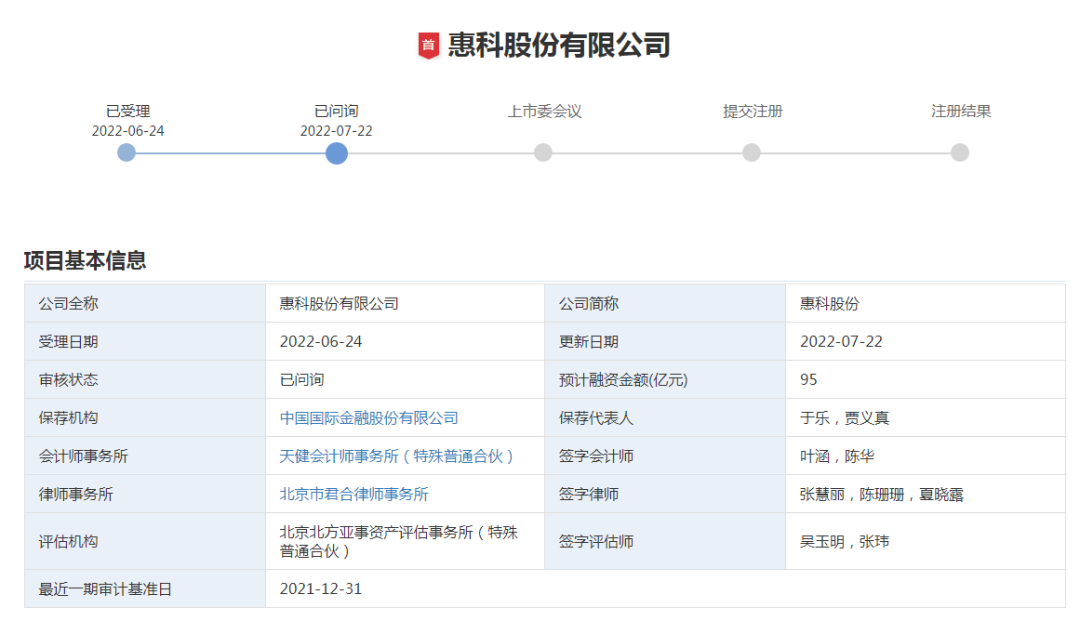The width and height of the screenshot is (1080, 621).
Task: Open the 北京市君合律师事务所 link
Action: click(x=354, y=494)
